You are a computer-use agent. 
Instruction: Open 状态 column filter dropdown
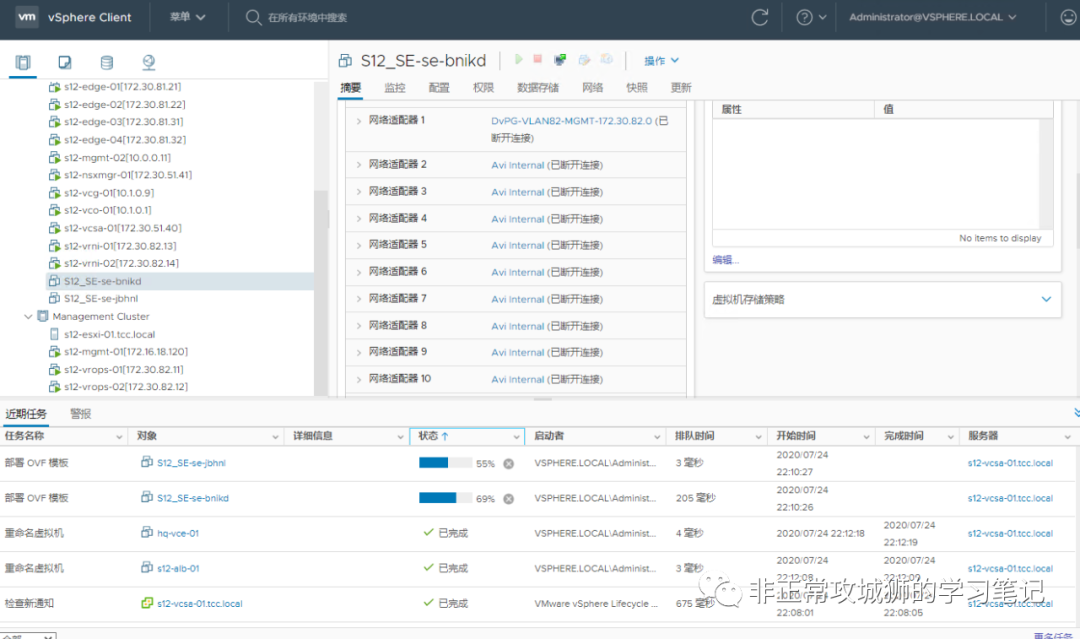pyautogui.click(x=517, y=437)
